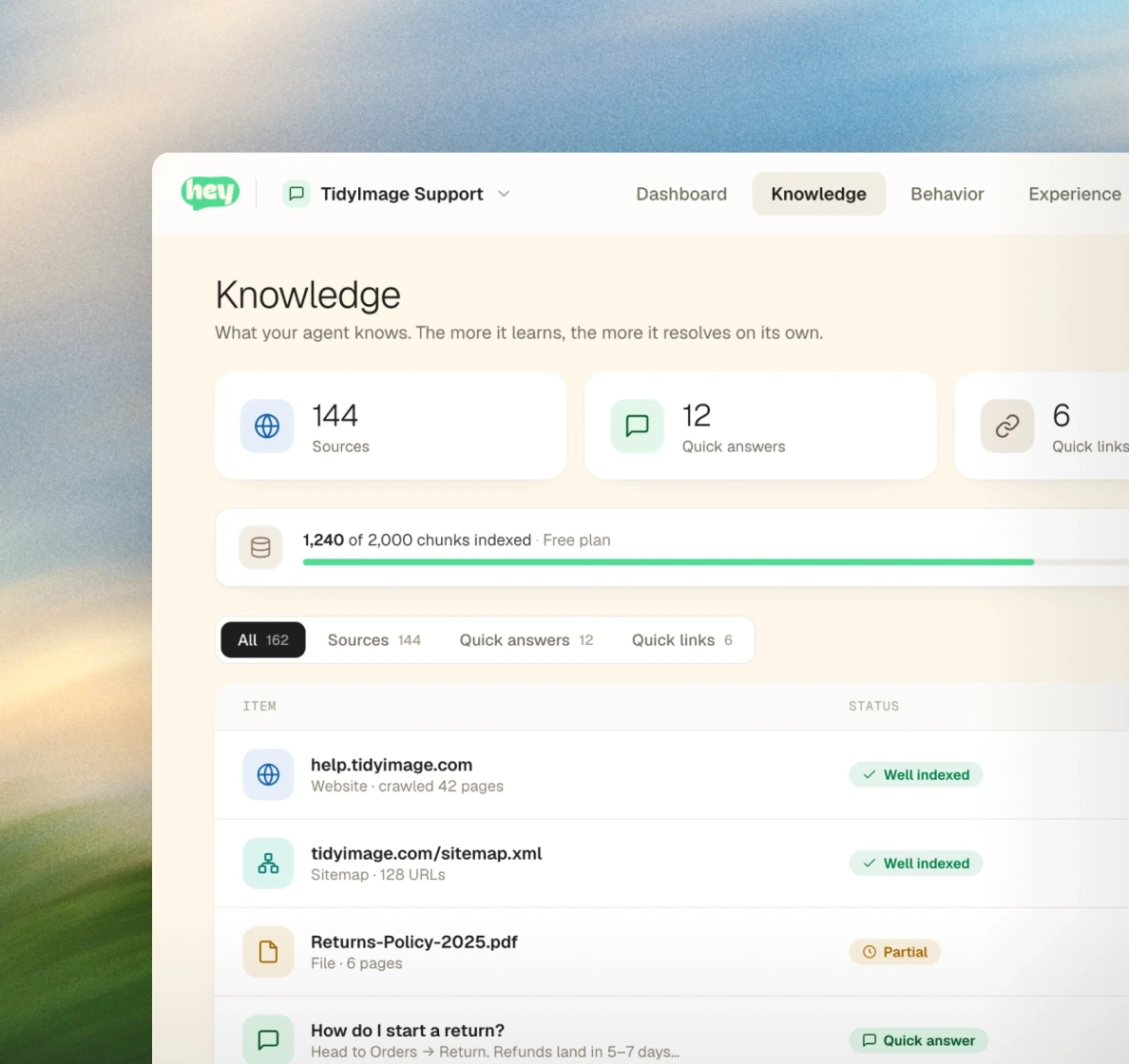Screen dimensions: 1129x1064
Task: Click the 'Free plan' label
Action: (x=577, y=540)
